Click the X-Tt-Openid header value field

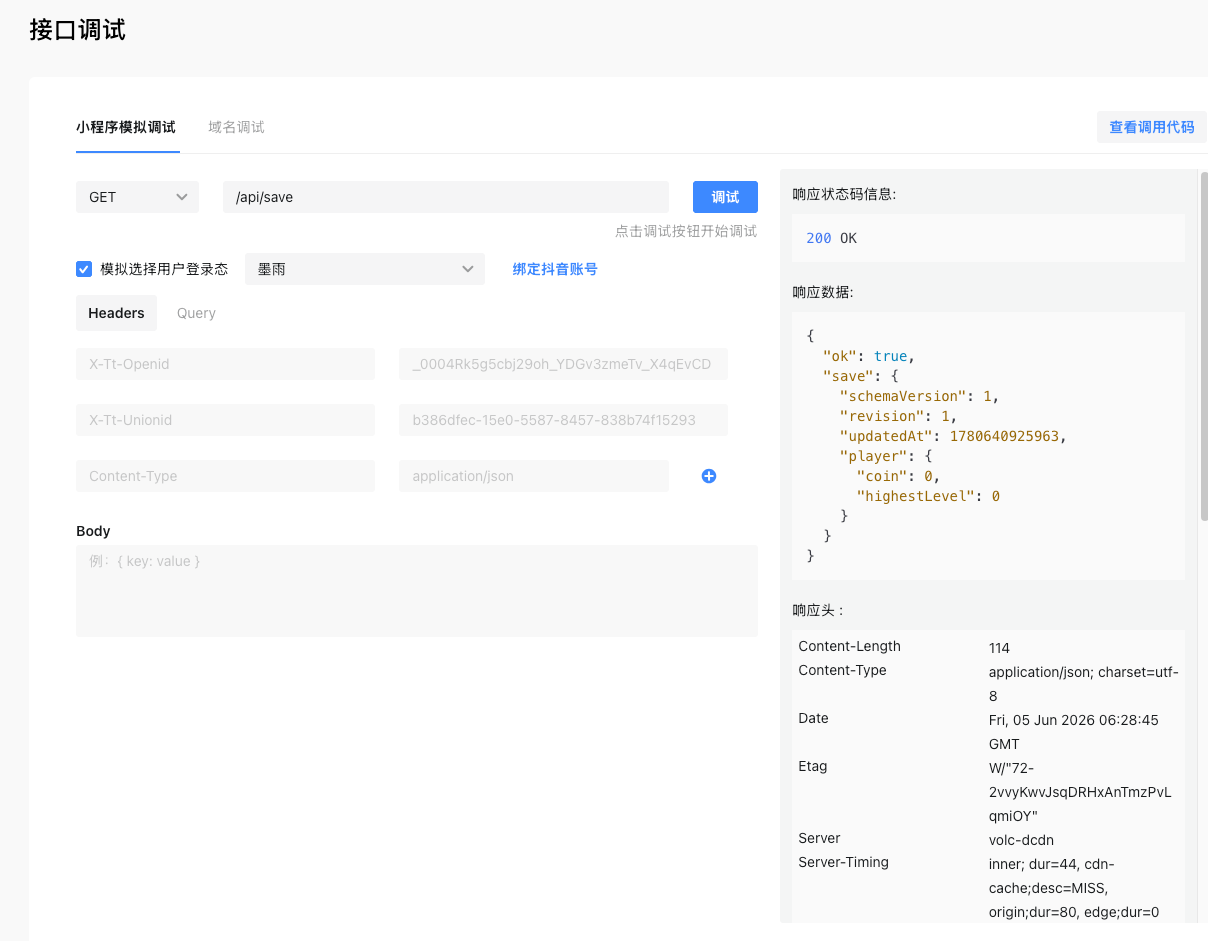[x=563, y=364]
